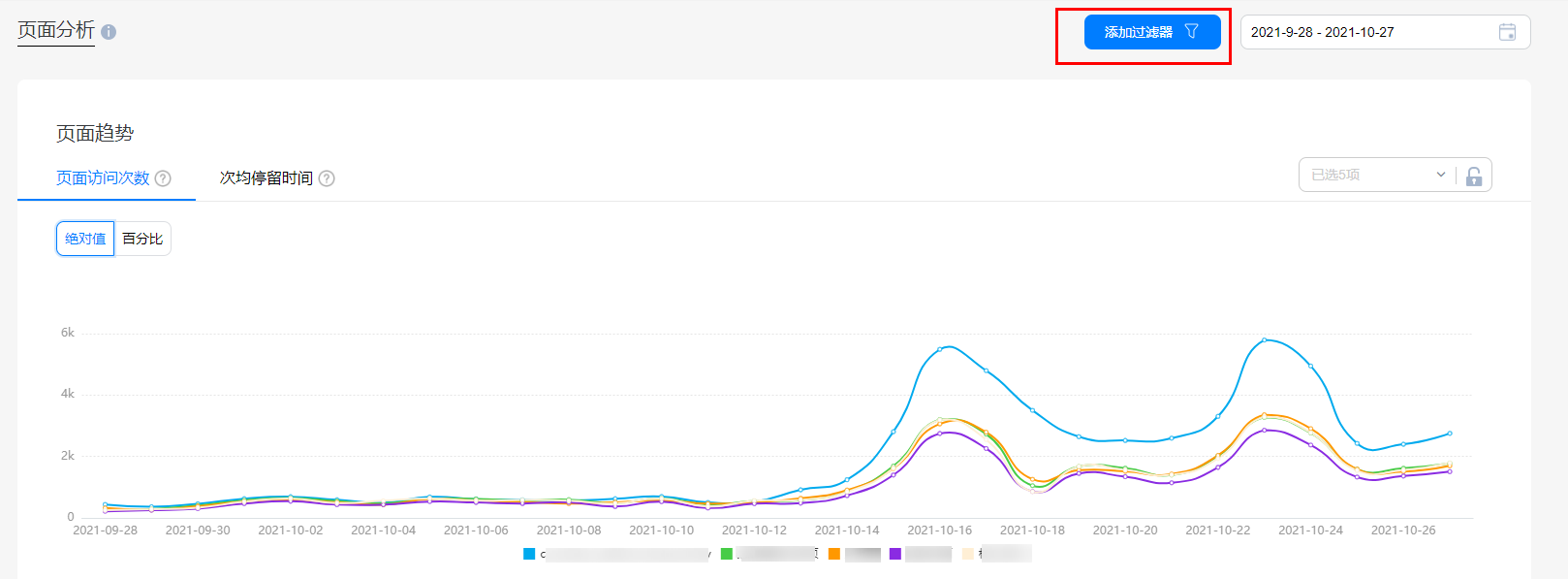Image resolution: width=1568 pixels, height=579 pixels.
Task: Switch to the 次均停留时间 tab
Action: tap(267, 178)
